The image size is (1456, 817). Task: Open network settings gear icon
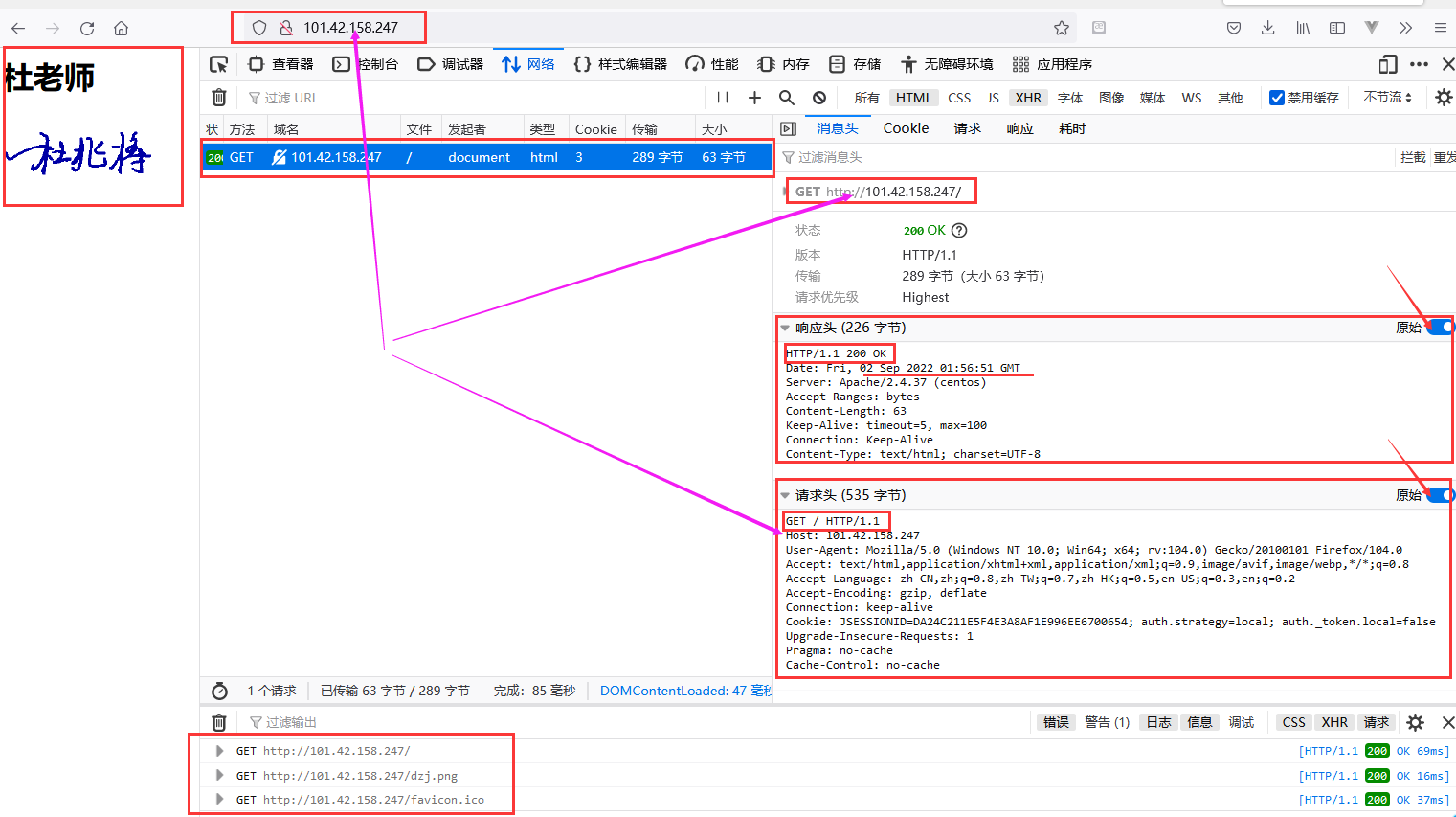[x=1444, y=98]
